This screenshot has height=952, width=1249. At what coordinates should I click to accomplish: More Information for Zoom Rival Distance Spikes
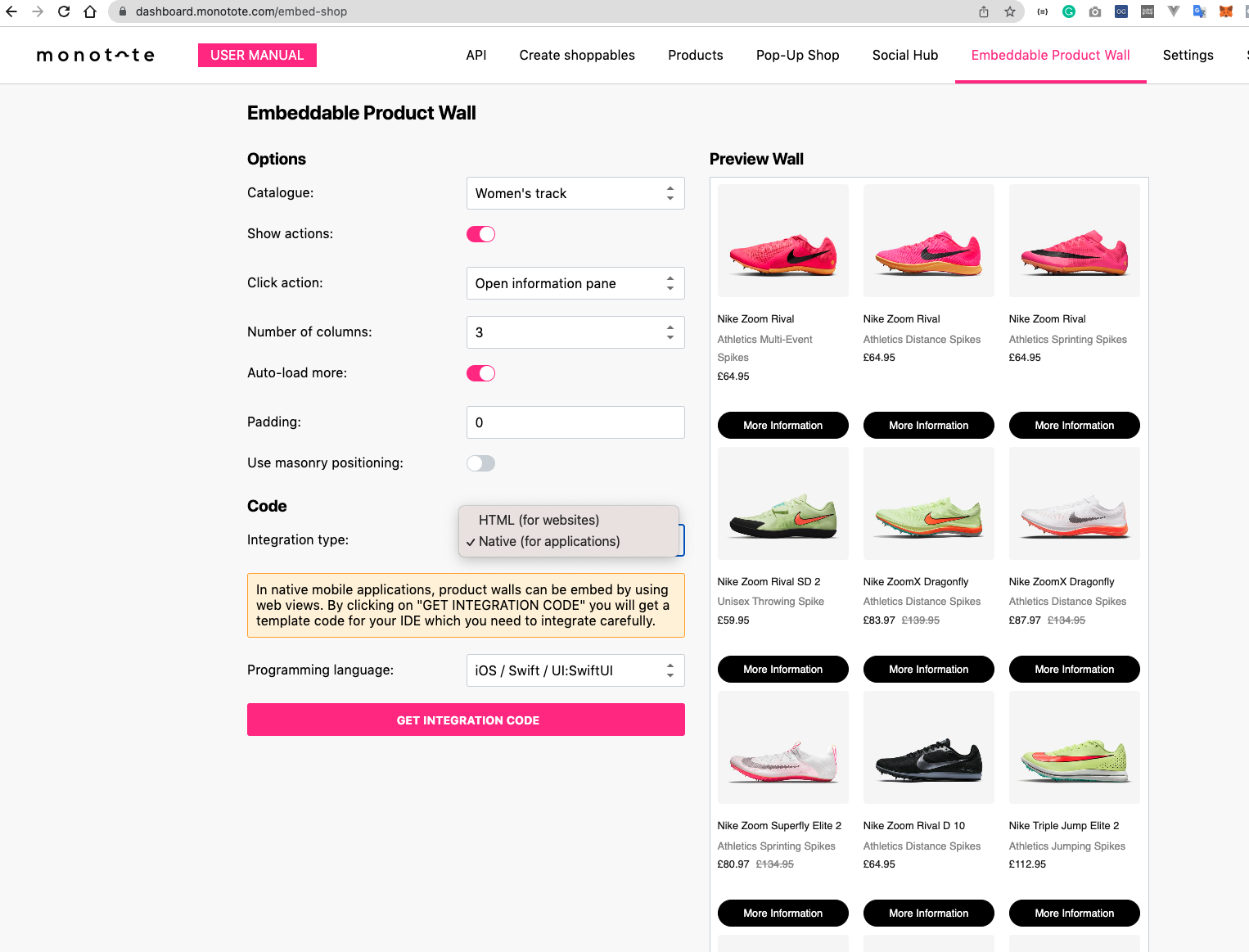click(x=929, y=425)
